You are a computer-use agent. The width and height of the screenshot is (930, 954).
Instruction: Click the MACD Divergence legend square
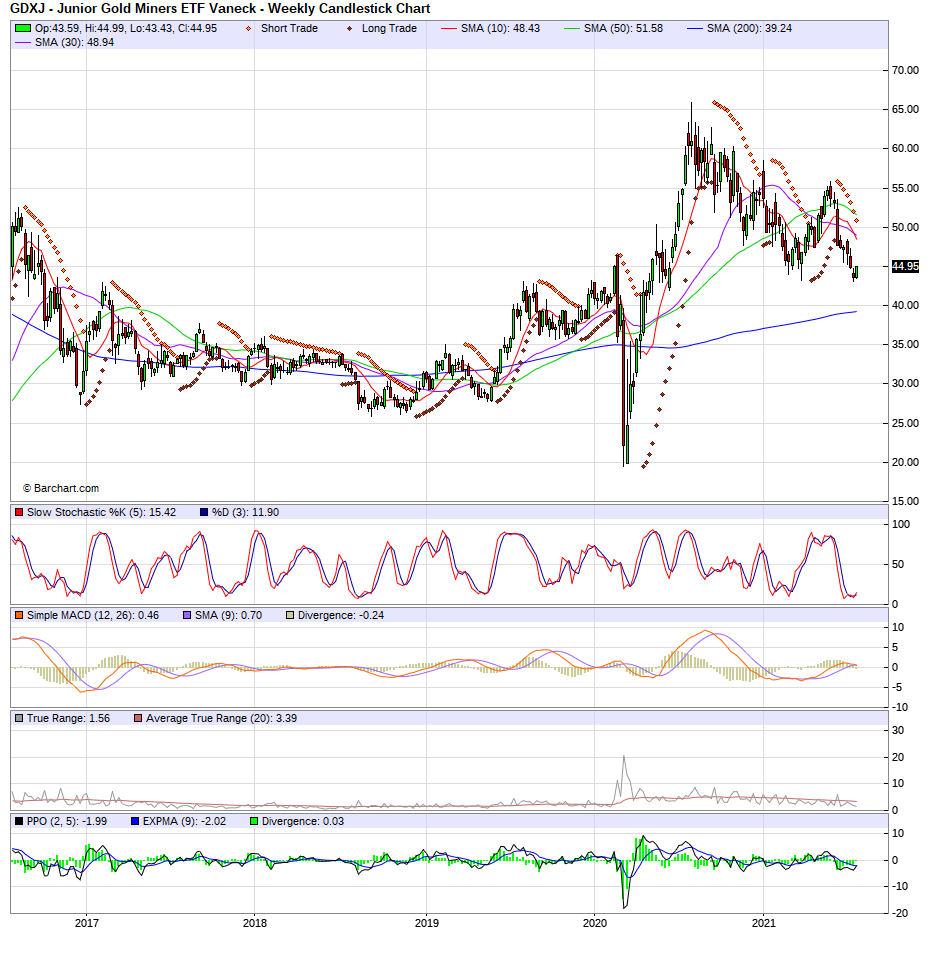pyautogui.click(x=290, y=615)
